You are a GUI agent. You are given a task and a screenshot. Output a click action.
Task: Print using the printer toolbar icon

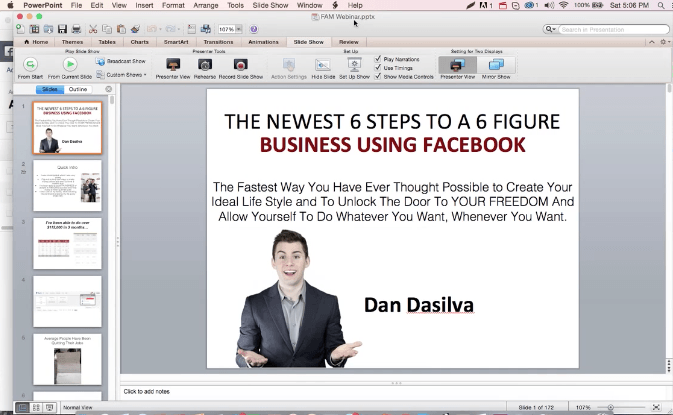(x=76, y=29)
